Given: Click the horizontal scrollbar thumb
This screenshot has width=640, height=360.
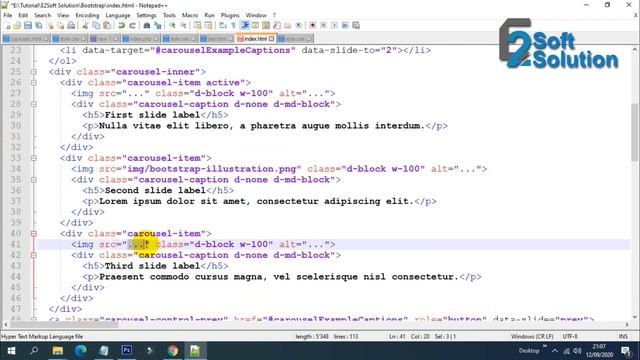Looking at the screenshot, I should pos(64,325).
